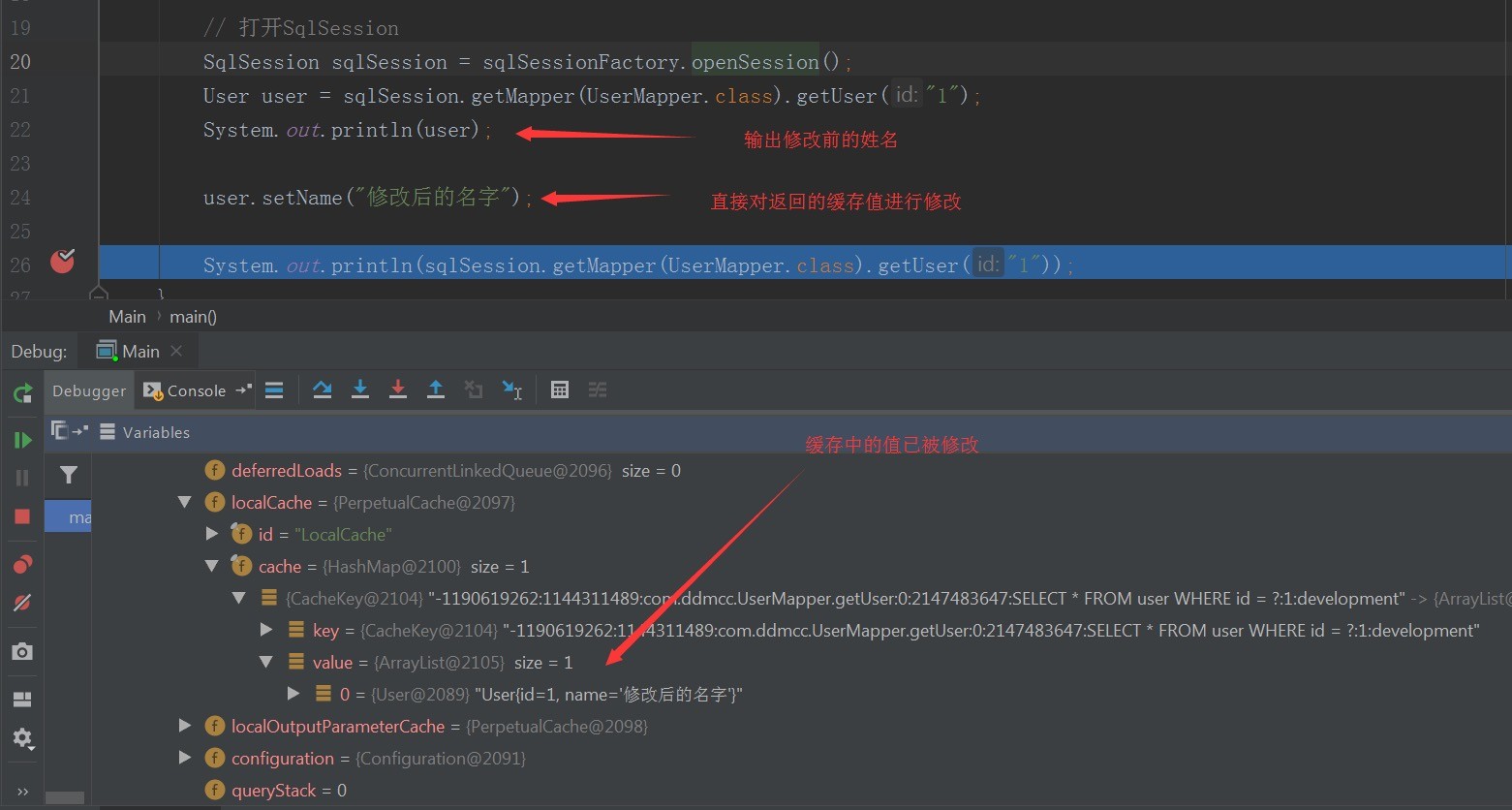Image resolution: width=1512 pixels, height=810 pixels.
Task: Collapse the cache HashMap node
Action: coord(212,566)
